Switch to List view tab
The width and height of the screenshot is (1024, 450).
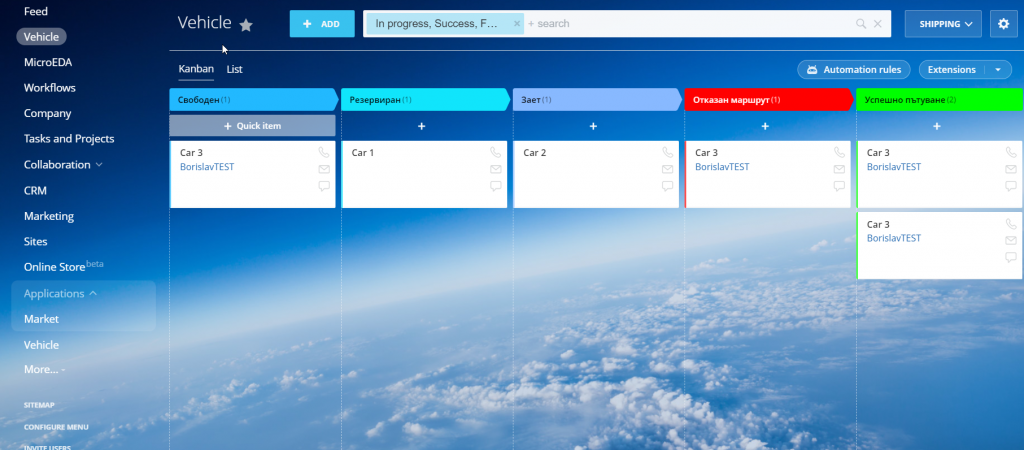point(234,69)
